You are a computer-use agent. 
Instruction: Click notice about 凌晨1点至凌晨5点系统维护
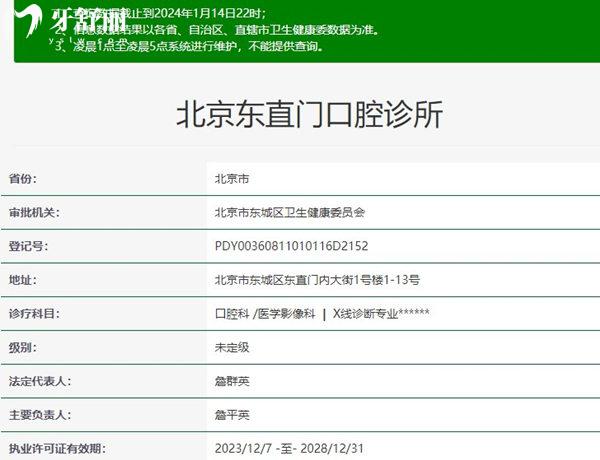tap(189, 46)
